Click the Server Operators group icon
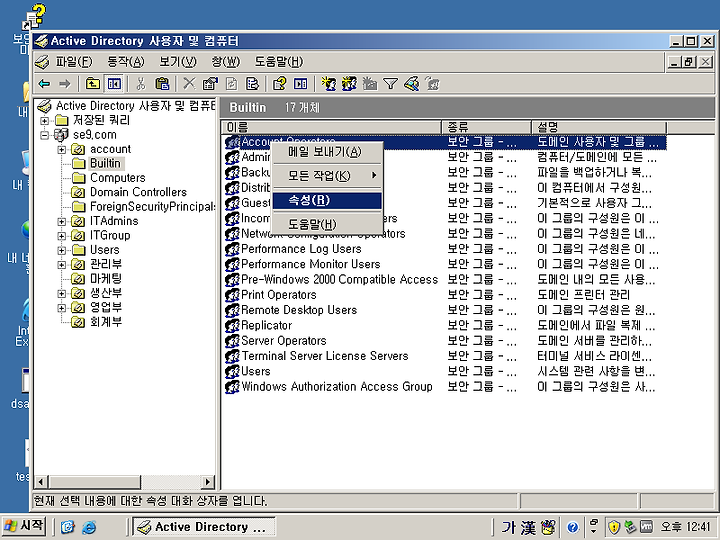Image resolution: width=720 pixels, height=540 pixels. pyautogui.click(x=232, y=341)
